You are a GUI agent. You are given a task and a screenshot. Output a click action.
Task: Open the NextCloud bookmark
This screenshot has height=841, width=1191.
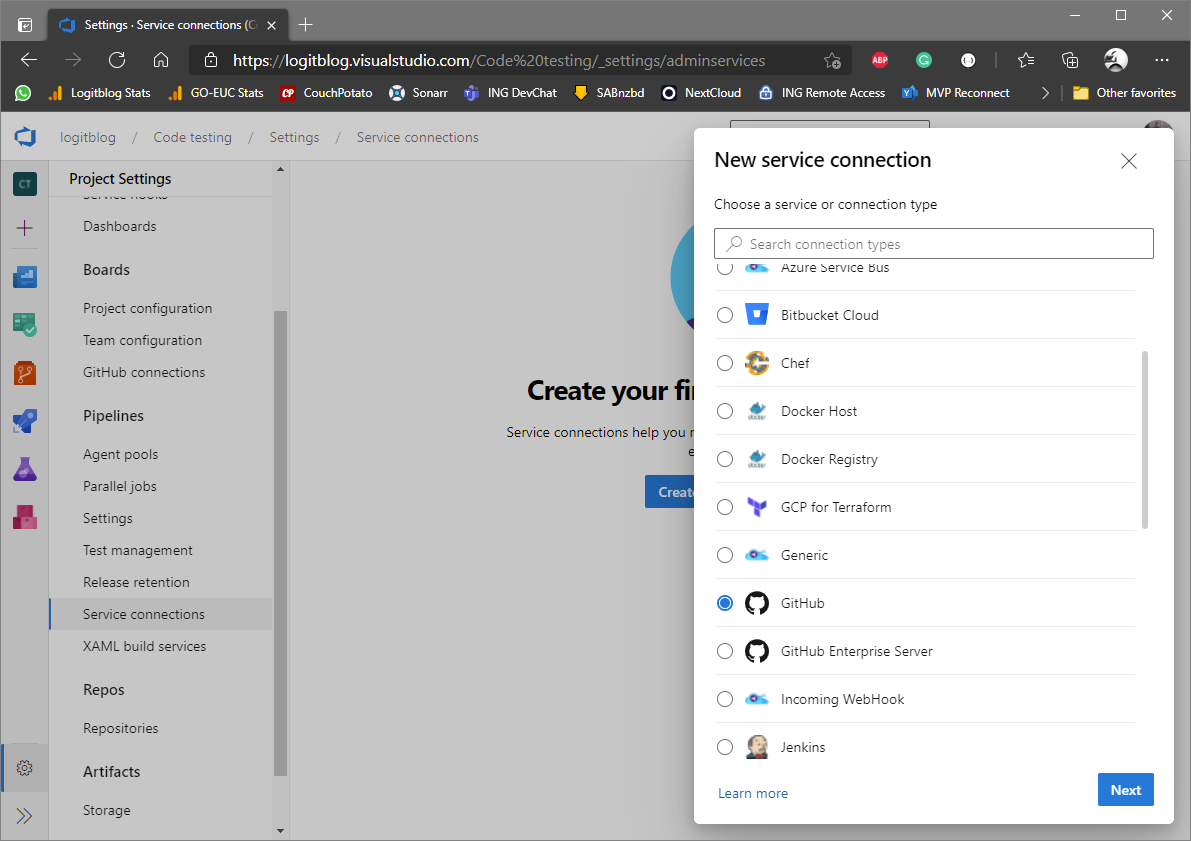701,93
